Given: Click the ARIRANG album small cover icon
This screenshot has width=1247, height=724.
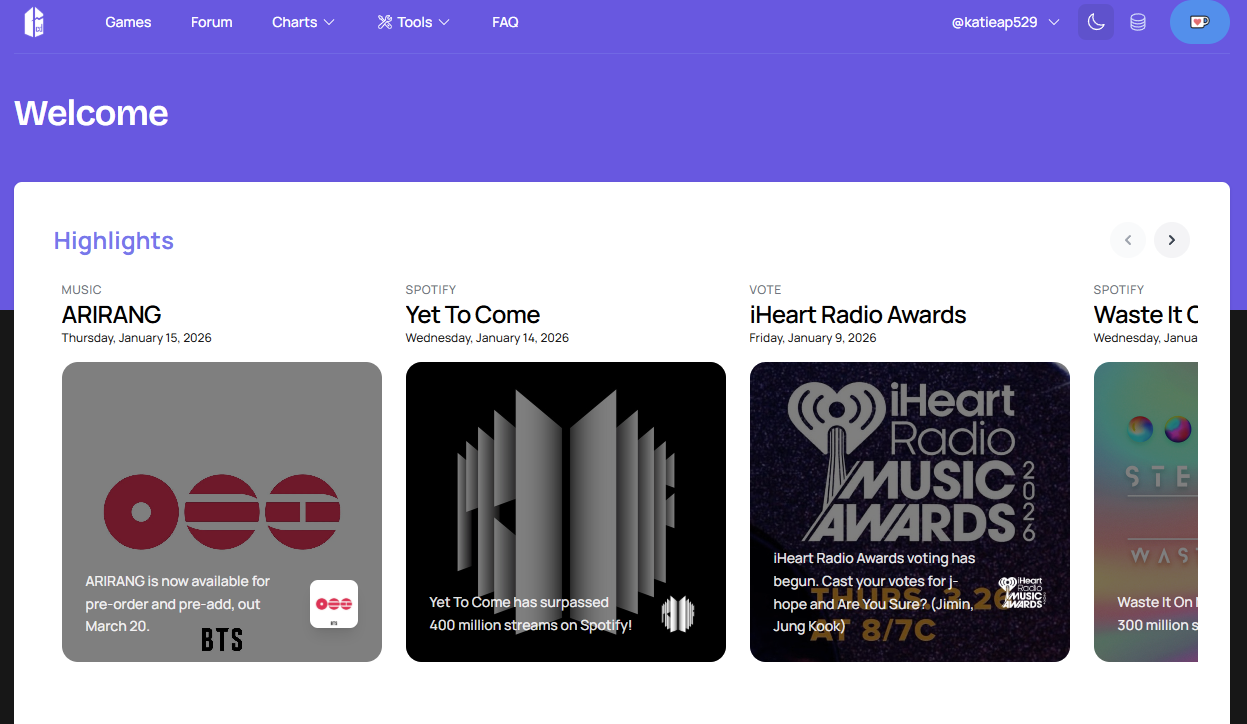Looking at the screenshot, I should click(334, 604).
